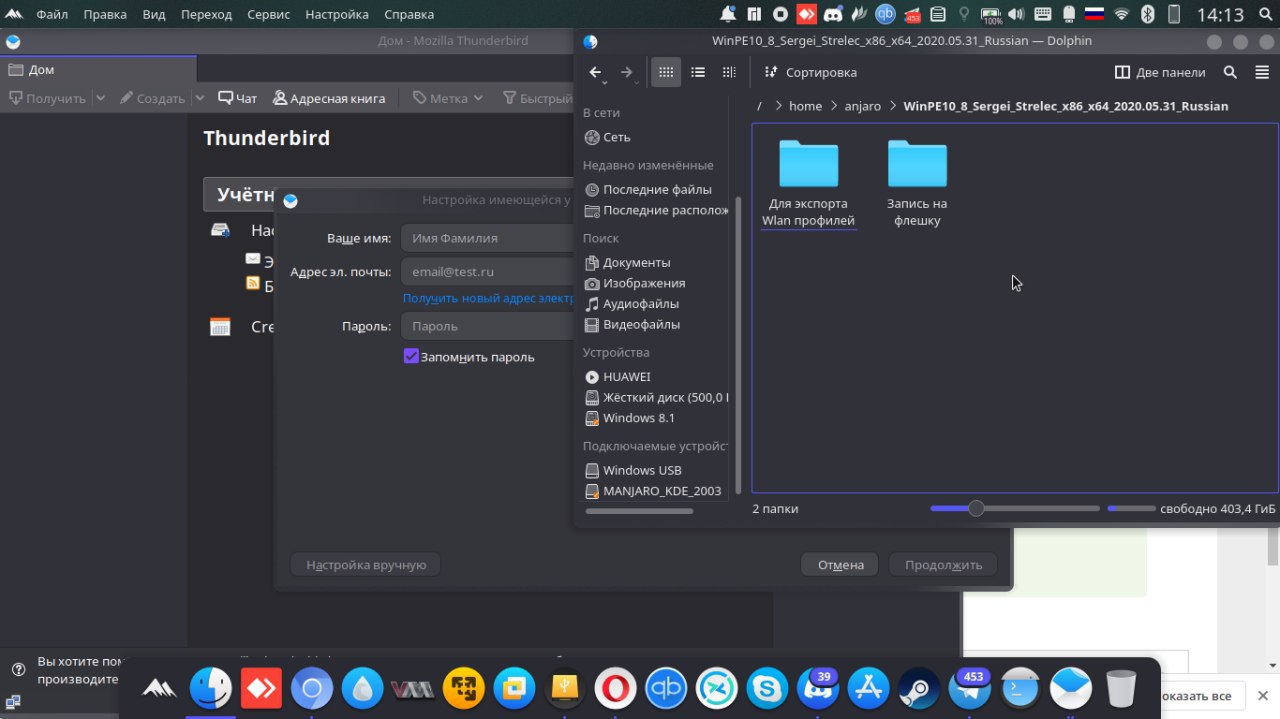Navigate to home in breadcrumb path

(x=805, y=106)
